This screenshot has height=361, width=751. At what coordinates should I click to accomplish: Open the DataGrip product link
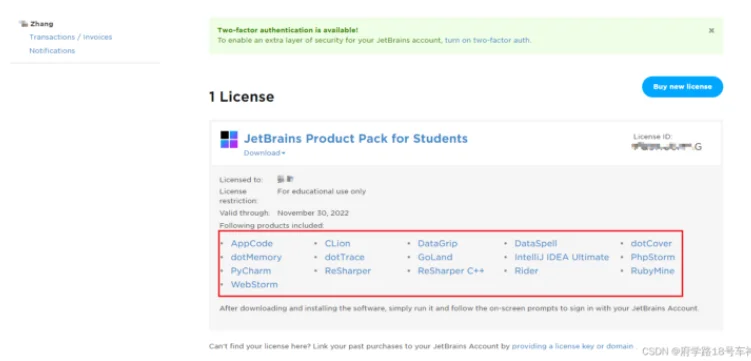437,243
